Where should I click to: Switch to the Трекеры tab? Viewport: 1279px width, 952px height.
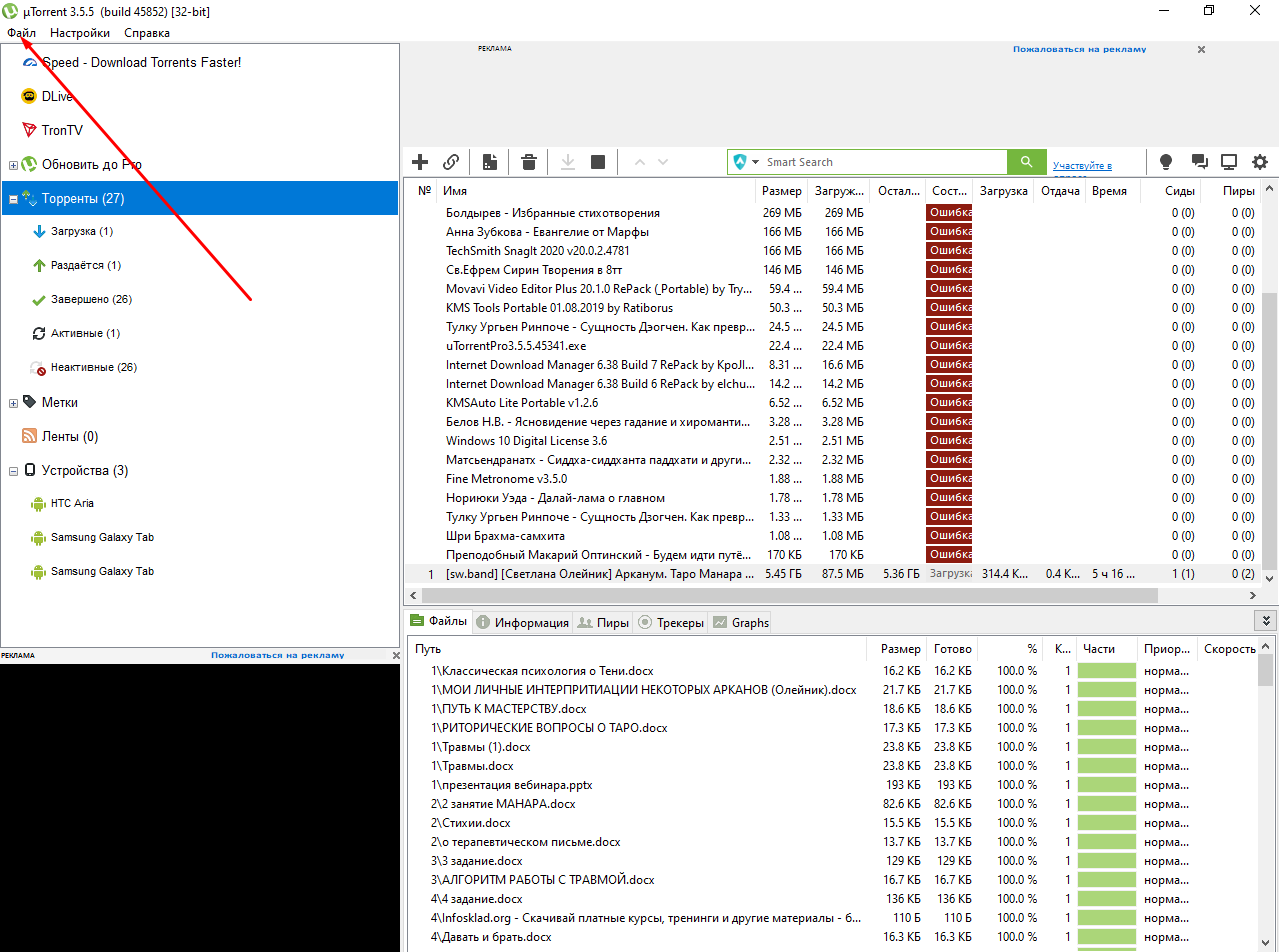[670, 622]
